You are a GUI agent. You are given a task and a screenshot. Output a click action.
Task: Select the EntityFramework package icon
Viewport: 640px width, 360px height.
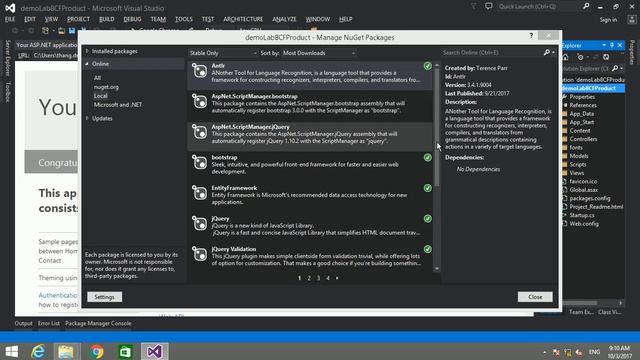(200, 193)
